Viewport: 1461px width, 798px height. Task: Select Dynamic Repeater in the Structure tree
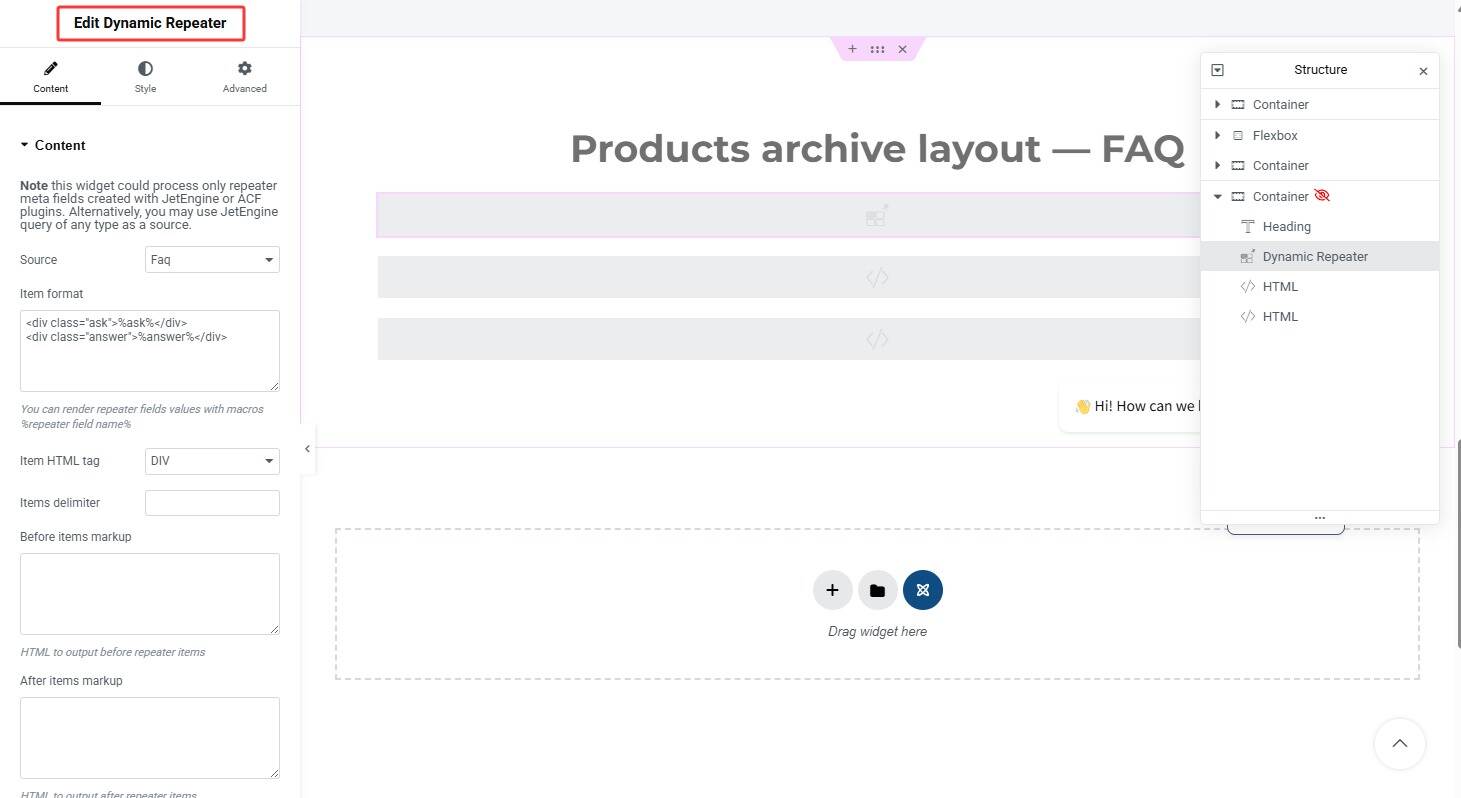pos(1315,257)
